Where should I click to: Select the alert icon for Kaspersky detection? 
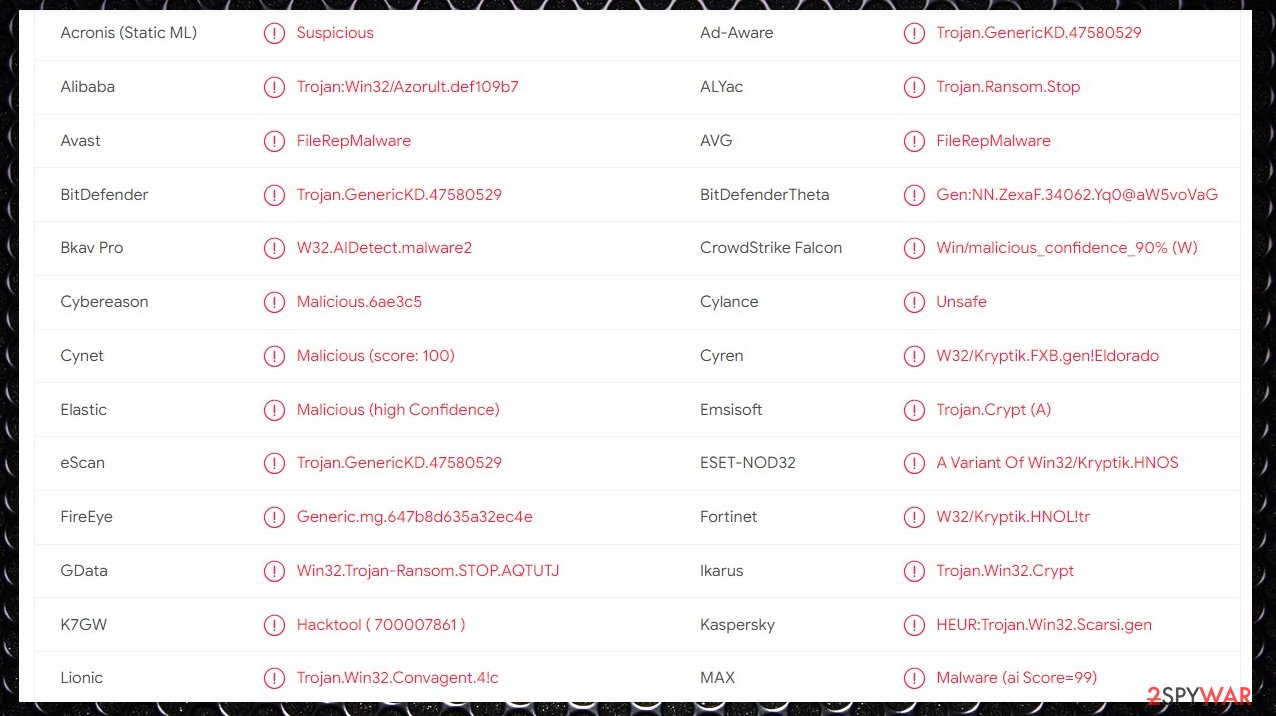(x=914, y=625)
